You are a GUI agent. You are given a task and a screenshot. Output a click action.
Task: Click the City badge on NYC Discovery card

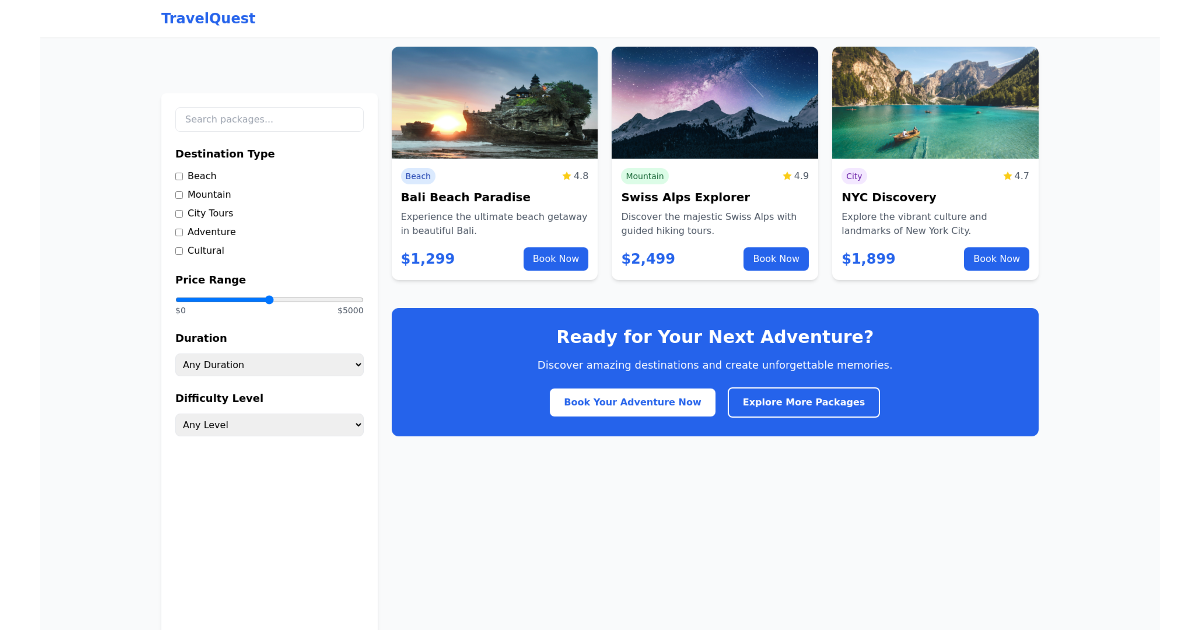click(854, 175)
